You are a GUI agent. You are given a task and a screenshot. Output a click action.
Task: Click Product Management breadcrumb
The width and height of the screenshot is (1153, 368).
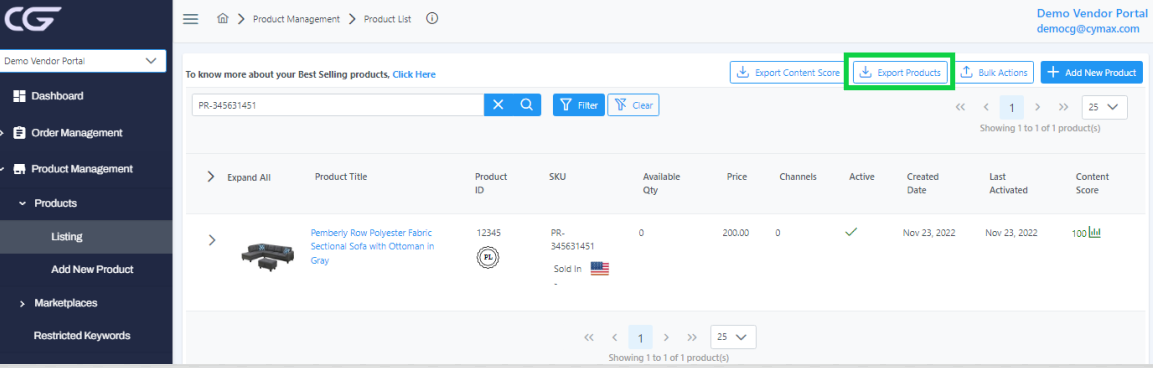[x=296, y=19]
